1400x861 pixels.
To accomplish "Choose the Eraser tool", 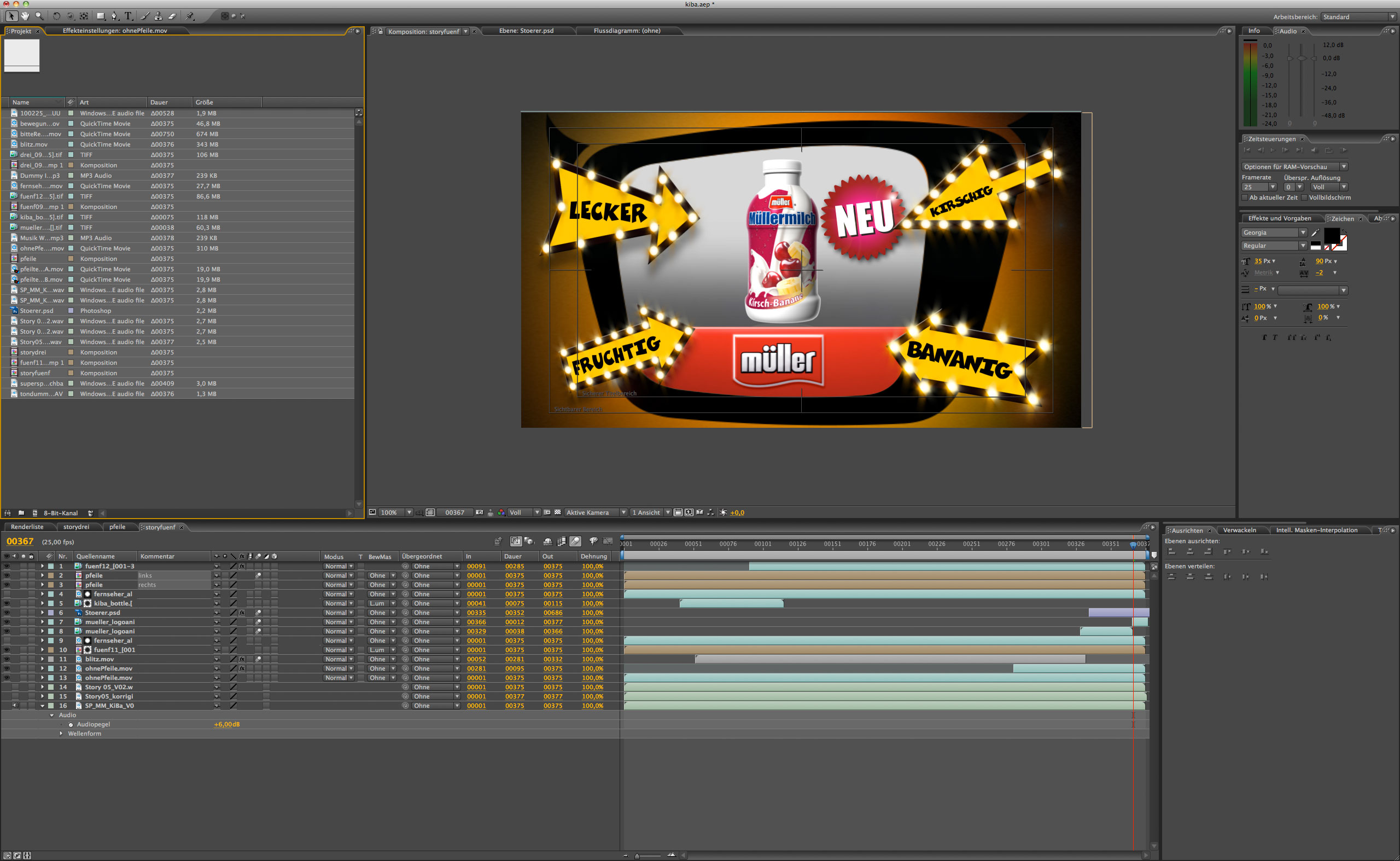I will (x=172, y=16).
